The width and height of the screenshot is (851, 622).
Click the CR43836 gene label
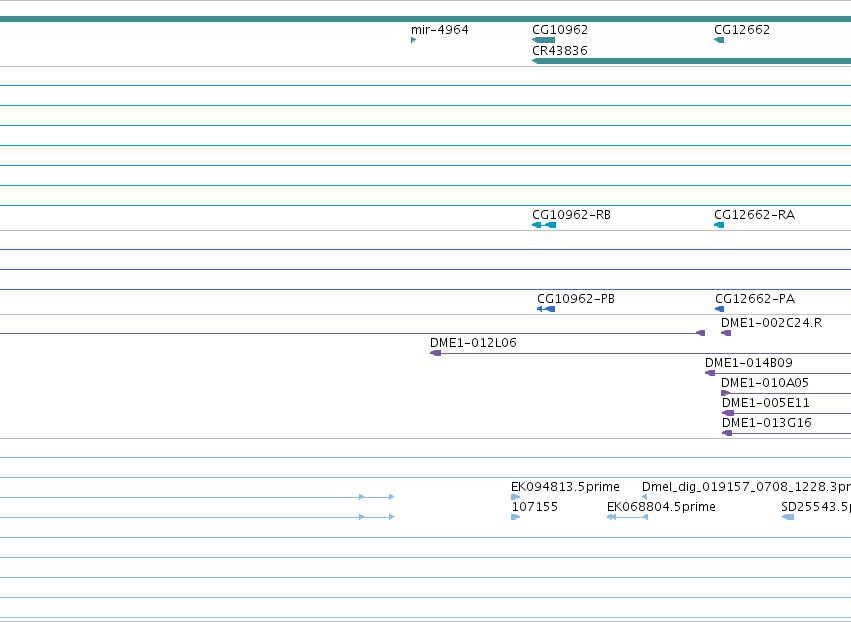560,51
